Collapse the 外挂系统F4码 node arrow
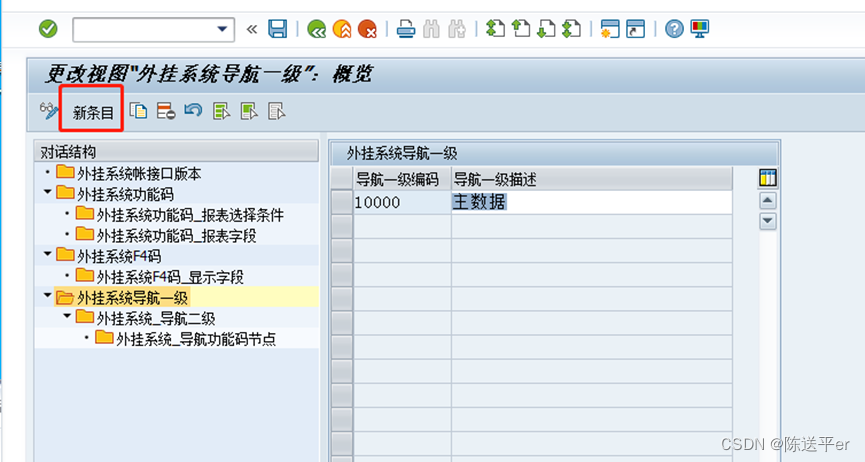Viewport: 865px width, 462px height. point(47,254)
